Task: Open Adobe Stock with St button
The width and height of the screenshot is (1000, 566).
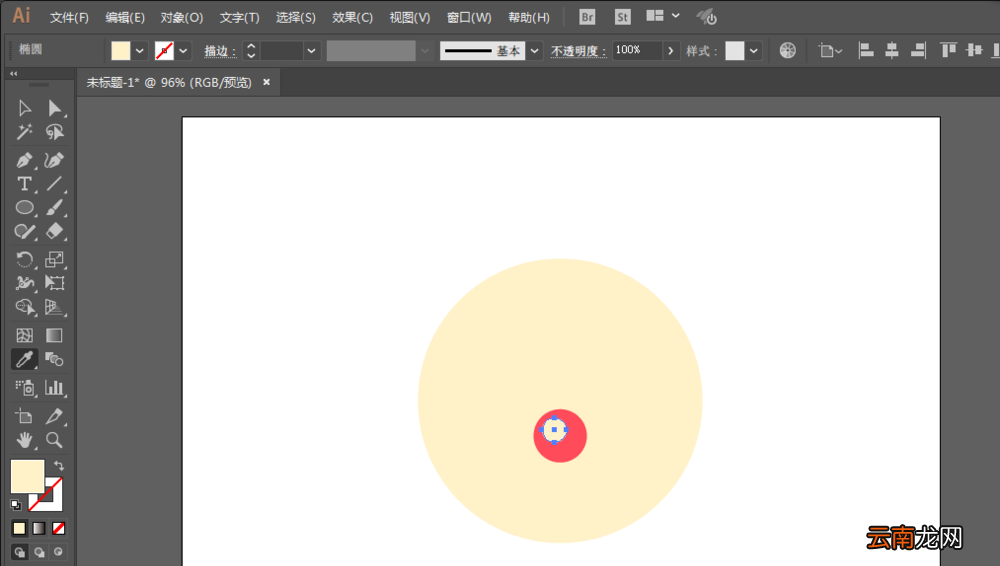Action: 622,17
